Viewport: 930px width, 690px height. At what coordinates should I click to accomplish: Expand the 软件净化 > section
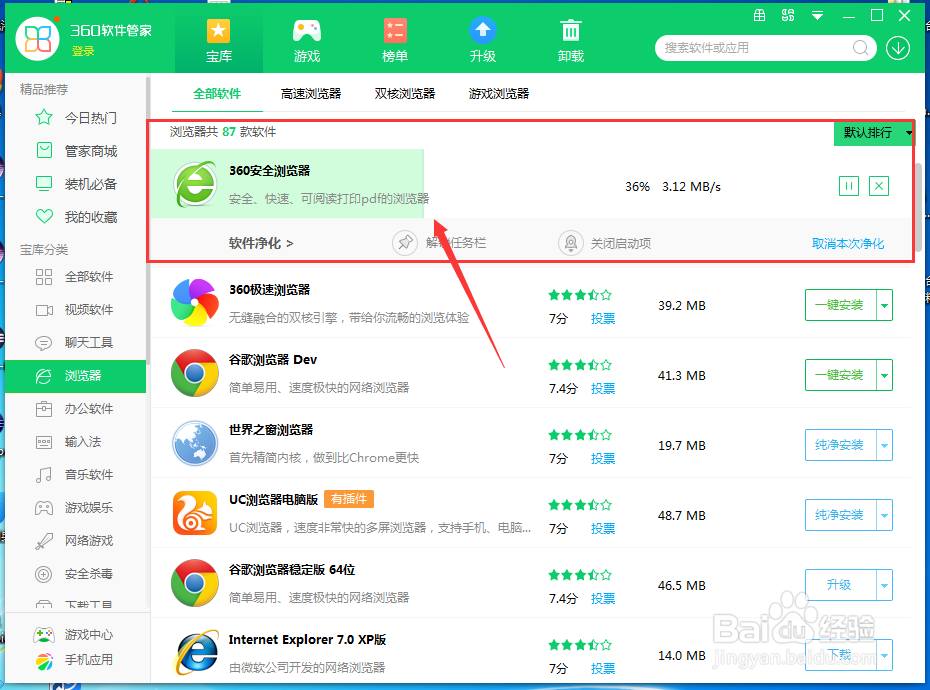[261, 243]
